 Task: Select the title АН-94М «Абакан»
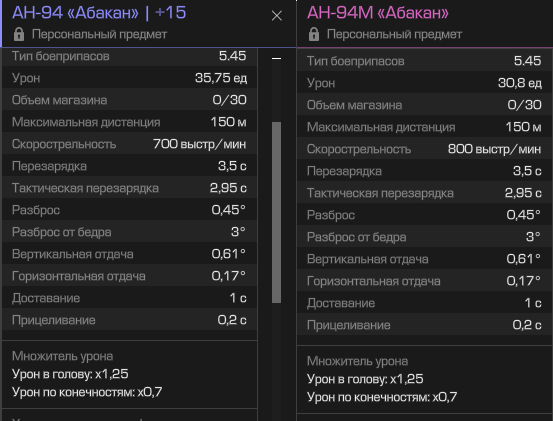pos(378,13)
